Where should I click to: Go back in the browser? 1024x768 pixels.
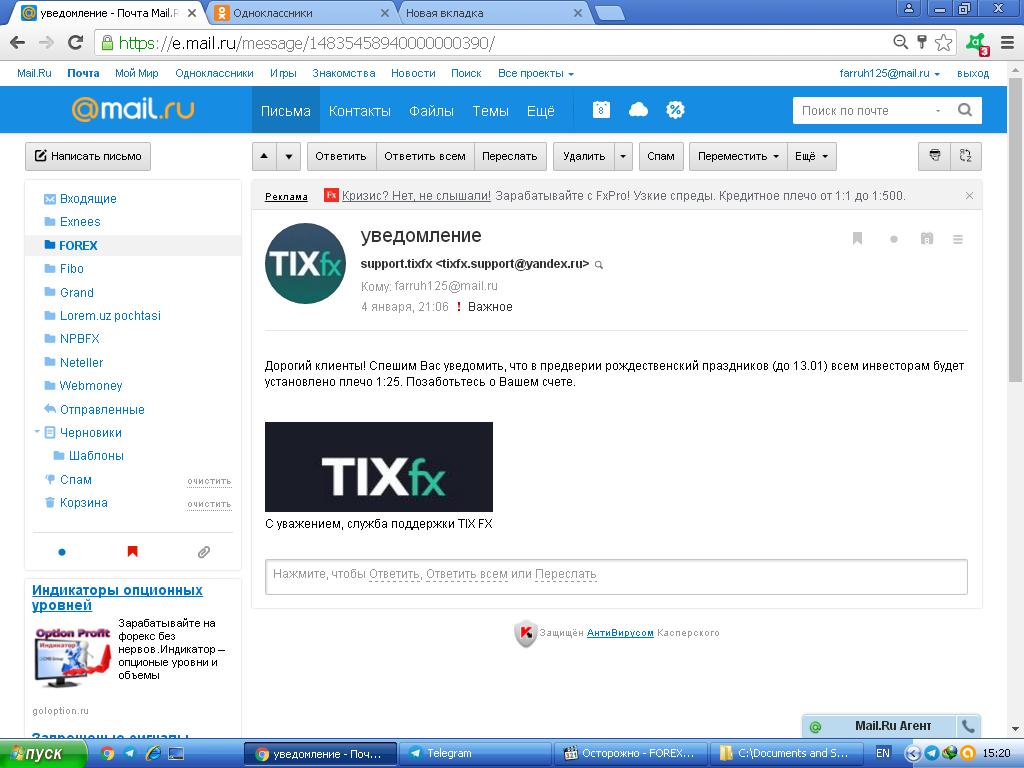pos(18,43)
